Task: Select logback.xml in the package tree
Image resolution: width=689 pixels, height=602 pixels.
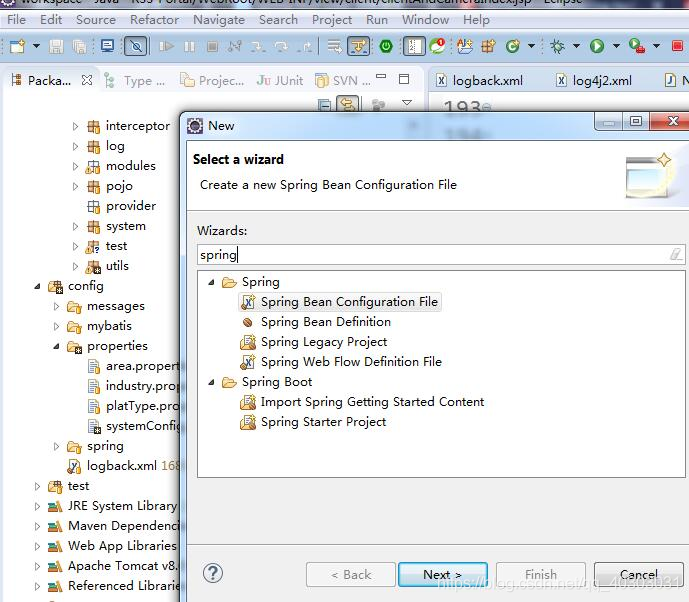Action: click(121, 466)
